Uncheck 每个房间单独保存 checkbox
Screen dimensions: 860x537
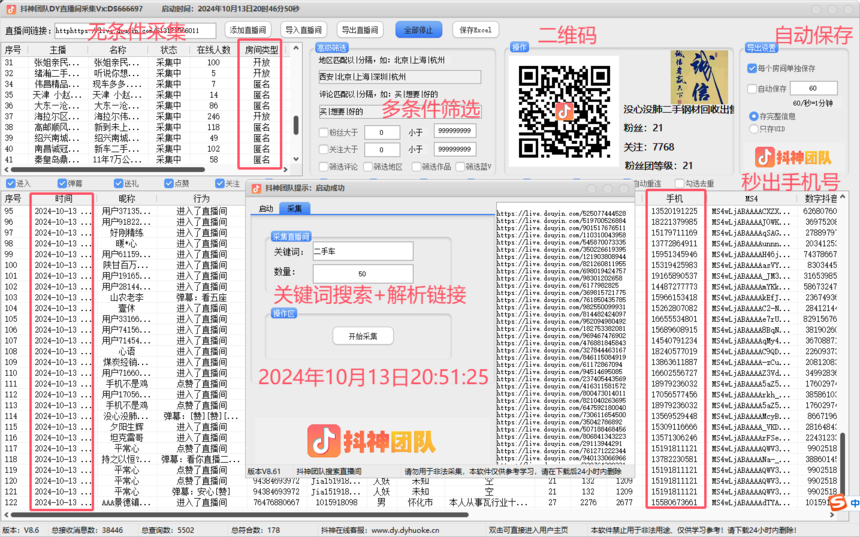tap(752, 69)
